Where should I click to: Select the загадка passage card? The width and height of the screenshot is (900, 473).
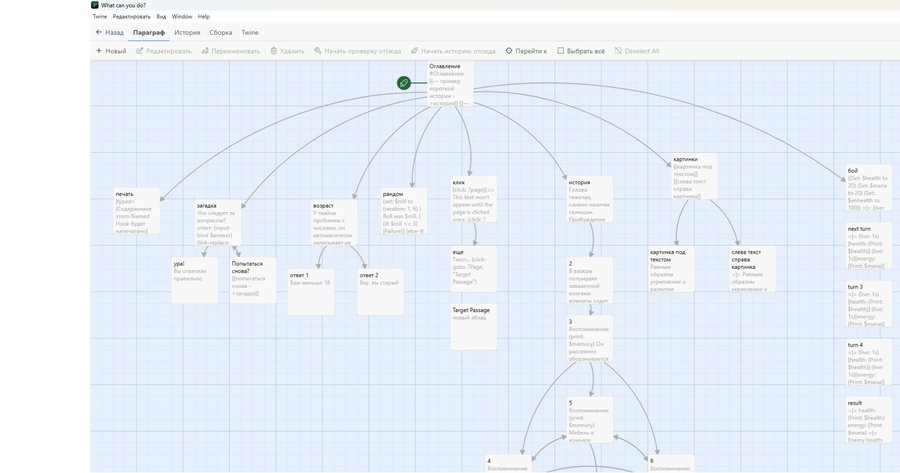point(218,223)
